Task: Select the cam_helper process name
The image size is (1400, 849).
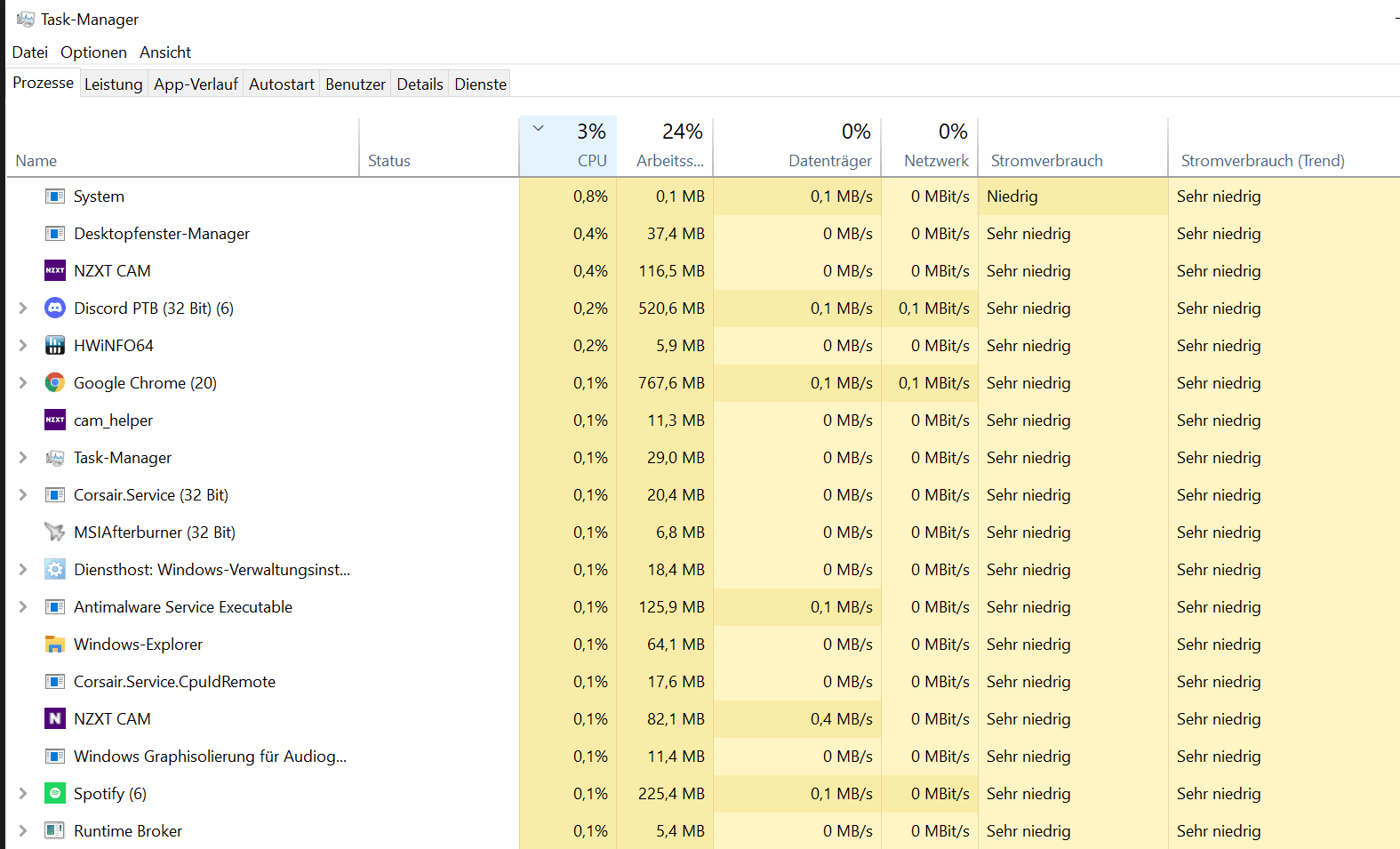Action: [114, 420]
